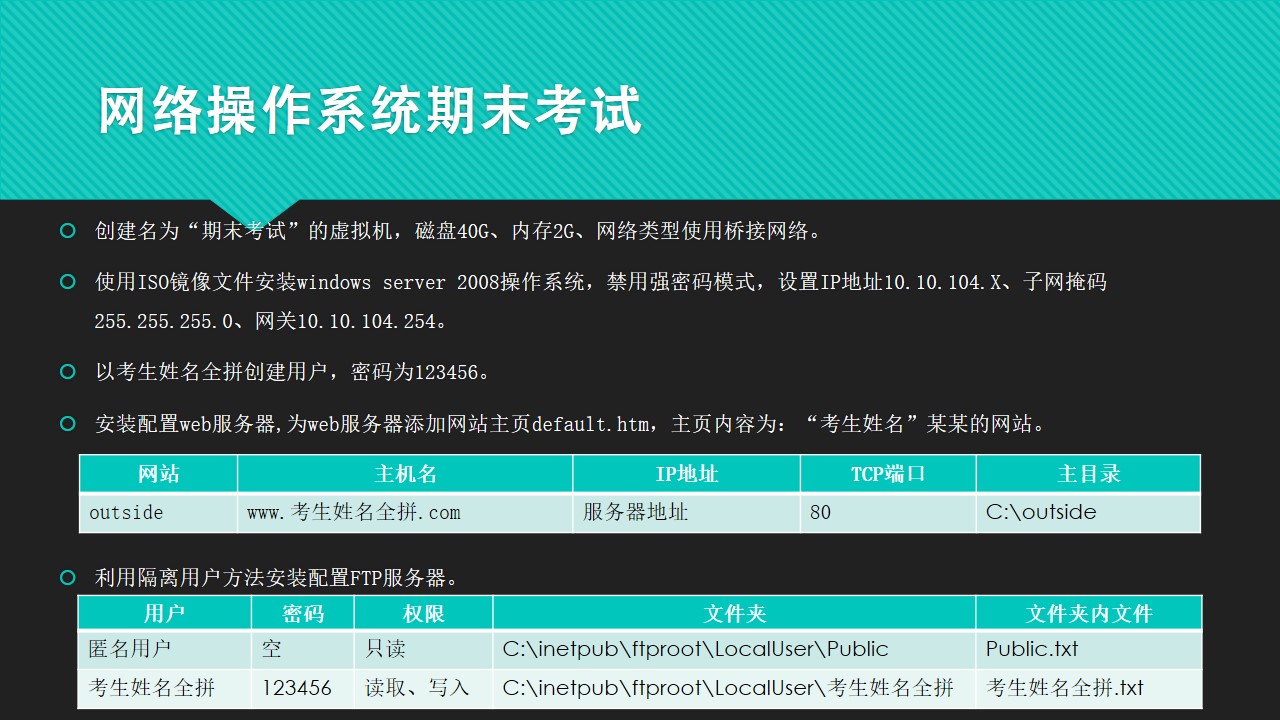Click the 文件夹内文件 table header
This screenshot has width=1280, height=720.
pyautogui.click(x=1089, y=613)
